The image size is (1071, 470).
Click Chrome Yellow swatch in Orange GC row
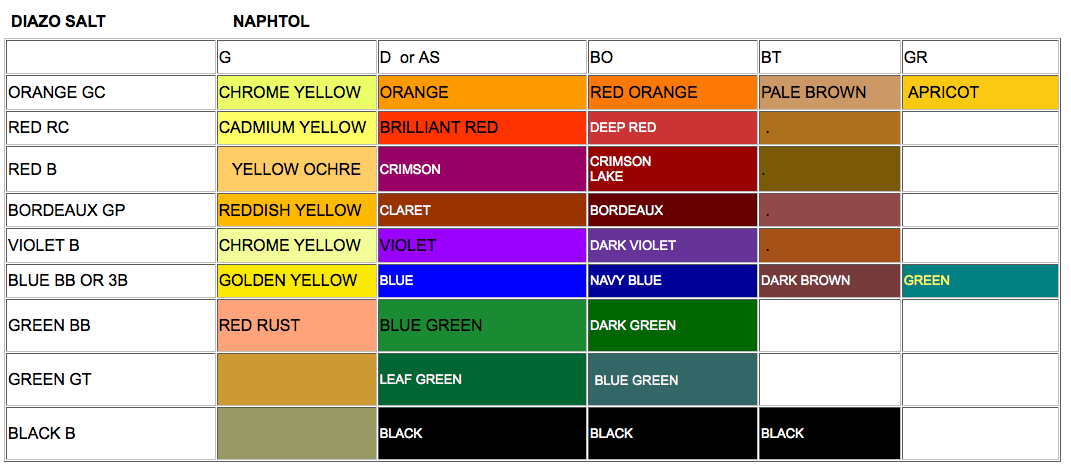click(x=297, y=93)
